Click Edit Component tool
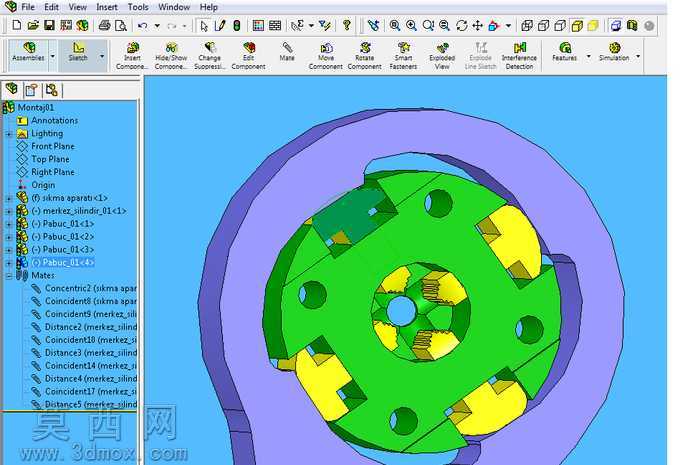The height and width of the screenshot is (465, 684). pyautogui.click(x=248, y=56)
